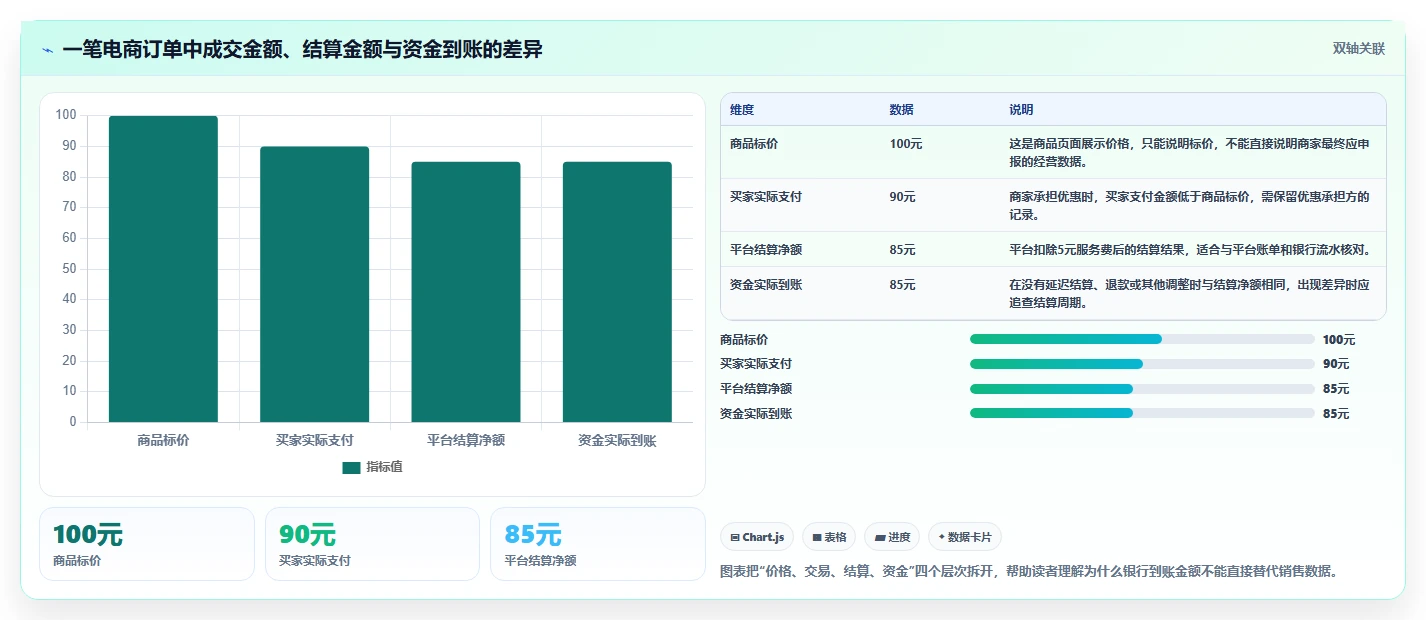
Task: Click the 说明 table column header
Action: tap(1021, 110)
